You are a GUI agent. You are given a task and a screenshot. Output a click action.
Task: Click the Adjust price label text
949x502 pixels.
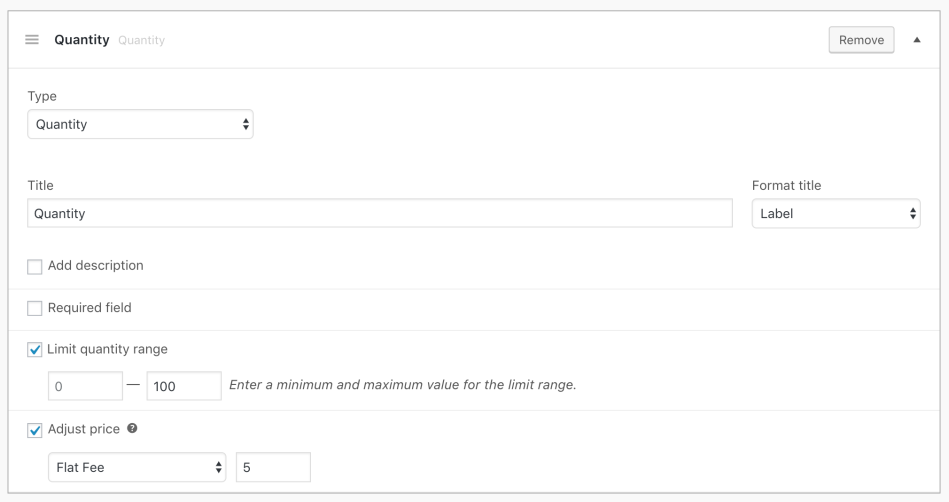click(x=84, y=429)
